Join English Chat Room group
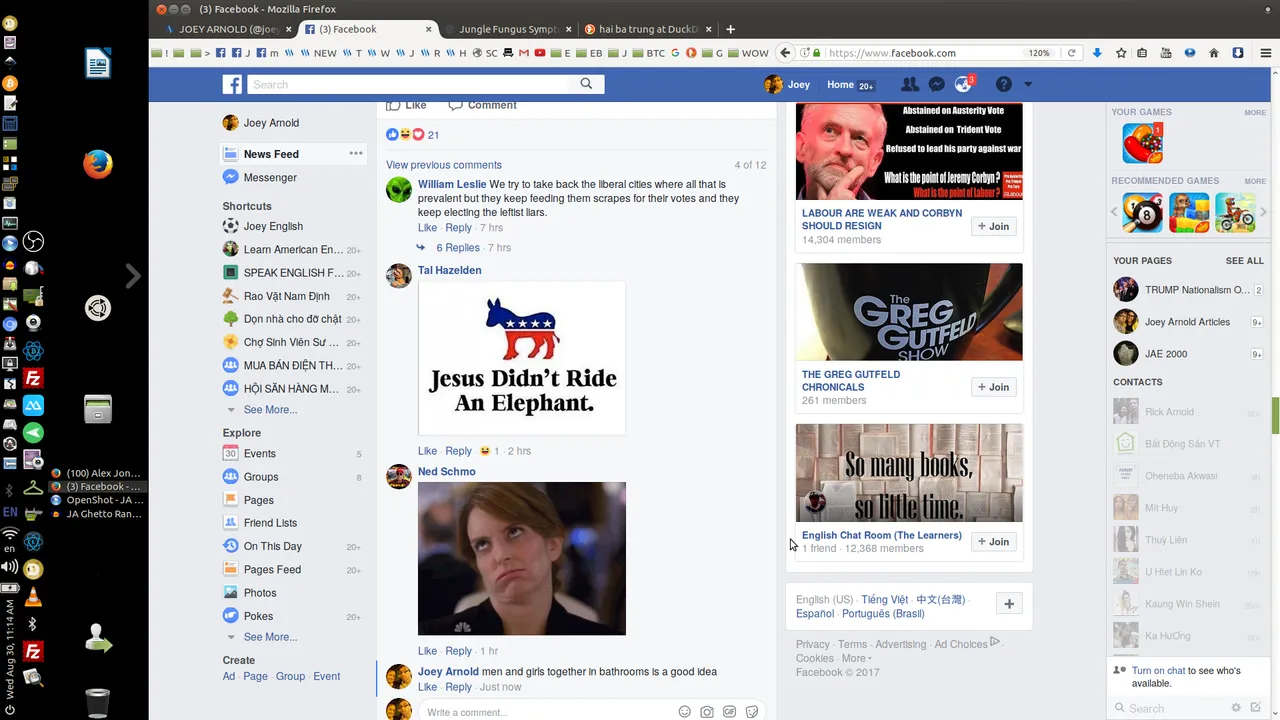This screenshot has width=1280, height=720. (x=994, y=542)
